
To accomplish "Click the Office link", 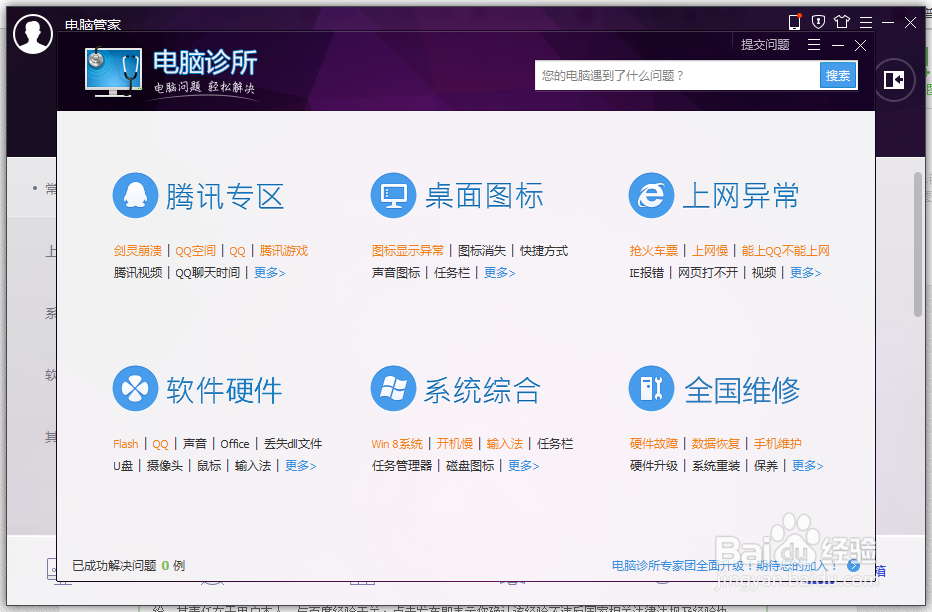I will point(235,444).
